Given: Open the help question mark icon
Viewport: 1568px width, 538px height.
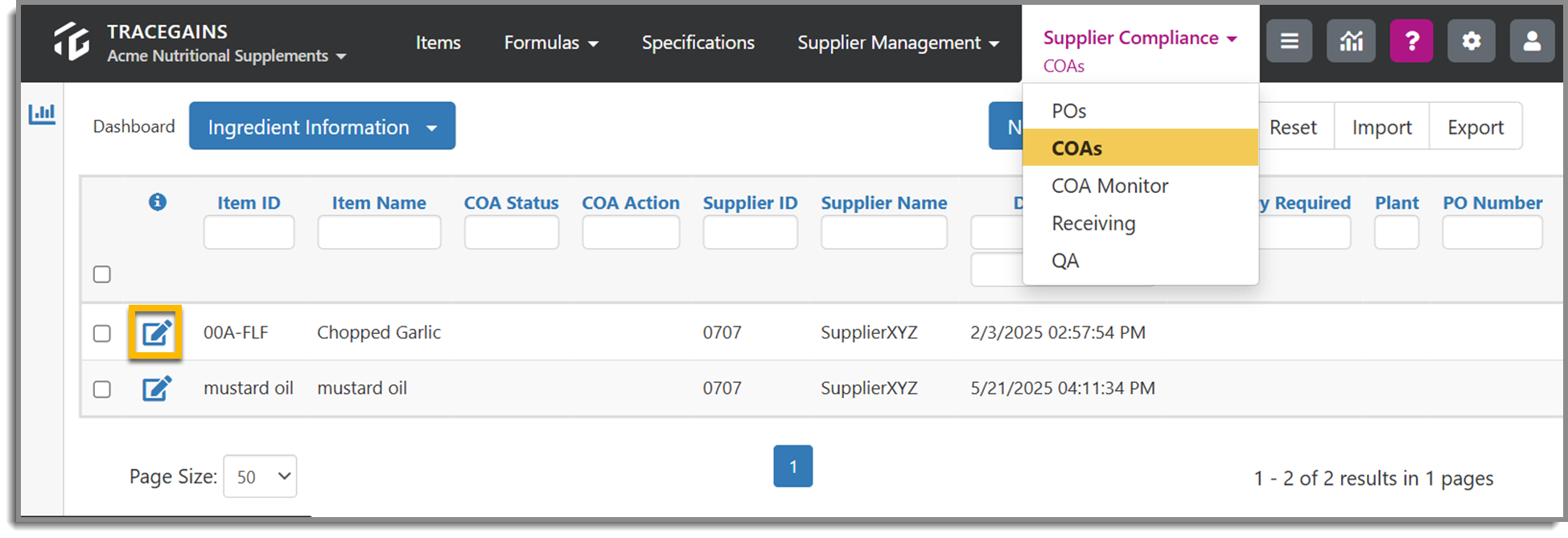Looking at the screenshot, I should coord(1411,41).
